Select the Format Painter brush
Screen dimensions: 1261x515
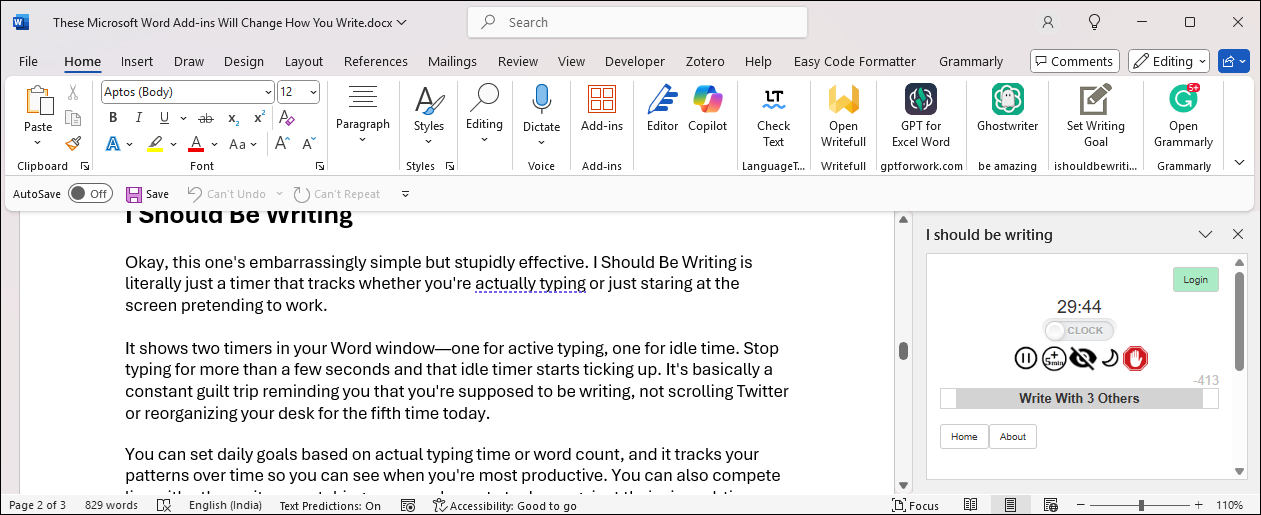[x=73, y=143]
